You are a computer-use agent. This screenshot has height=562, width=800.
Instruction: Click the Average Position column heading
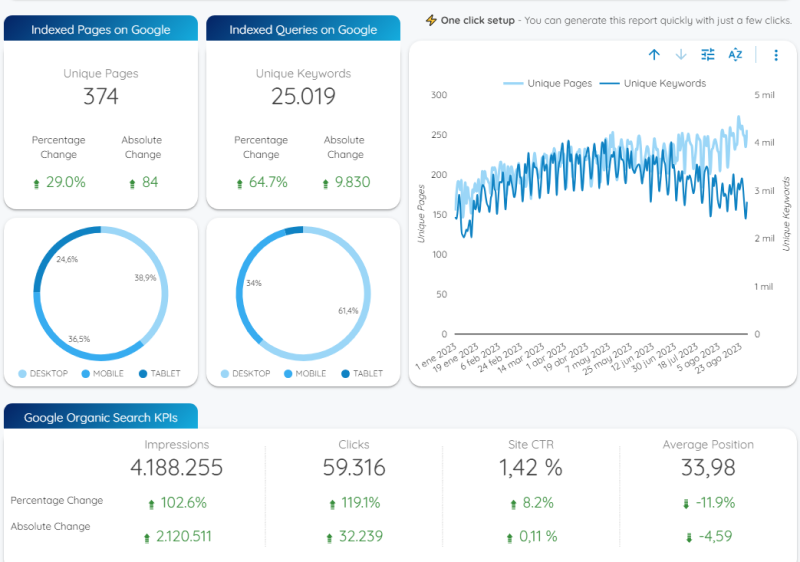pyautogui.click(x=708, y=445)
